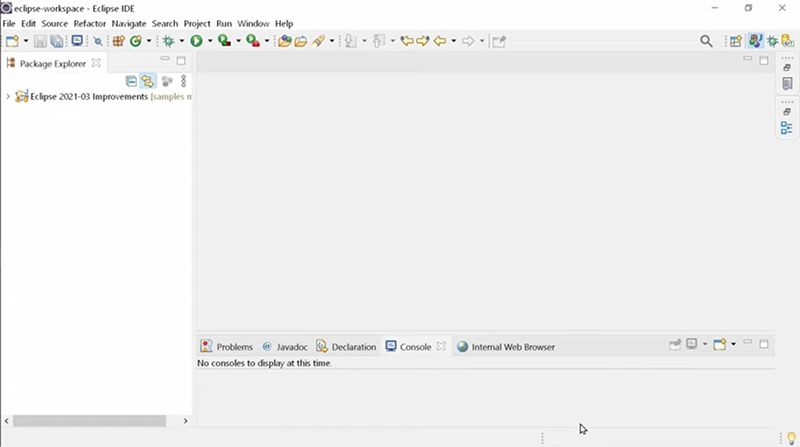Open Package Explorer View Menu (three dots)
Image resolution: width=800 pixels, height=447 pixels.
pyautogui.click(x=184, y=81)
